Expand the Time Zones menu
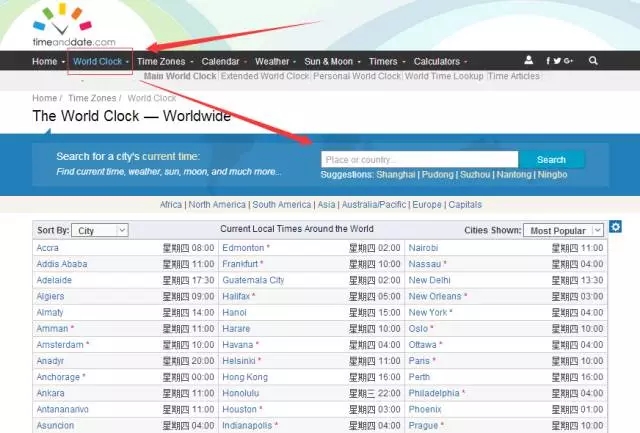The image size is (640, 433). pos(164,61)
